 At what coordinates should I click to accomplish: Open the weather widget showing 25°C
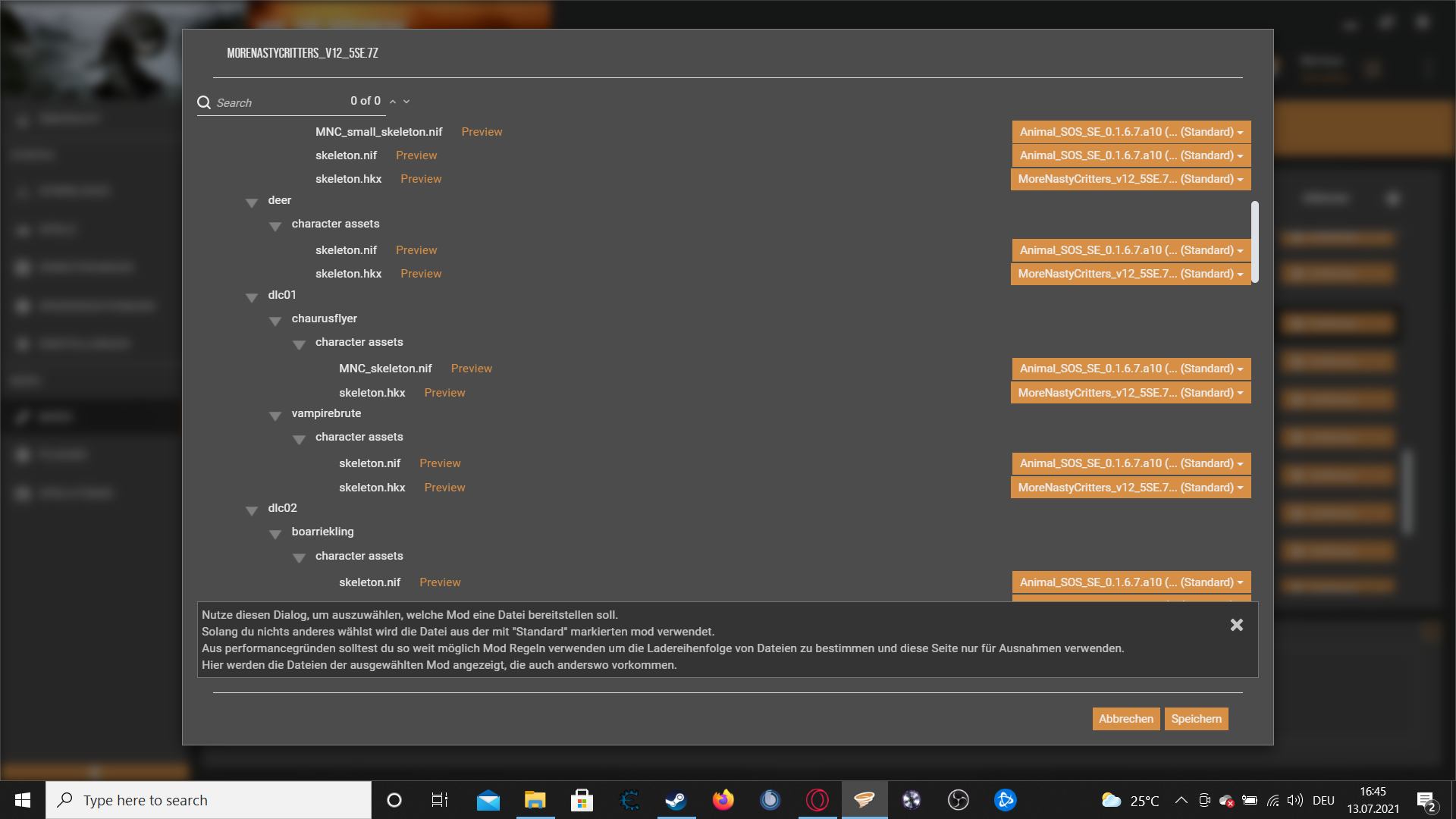point(1130,801)
